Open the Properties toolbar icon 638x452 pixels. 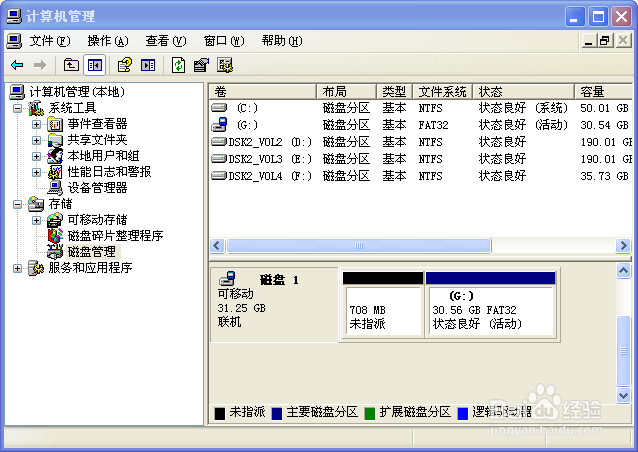(201, 65)
